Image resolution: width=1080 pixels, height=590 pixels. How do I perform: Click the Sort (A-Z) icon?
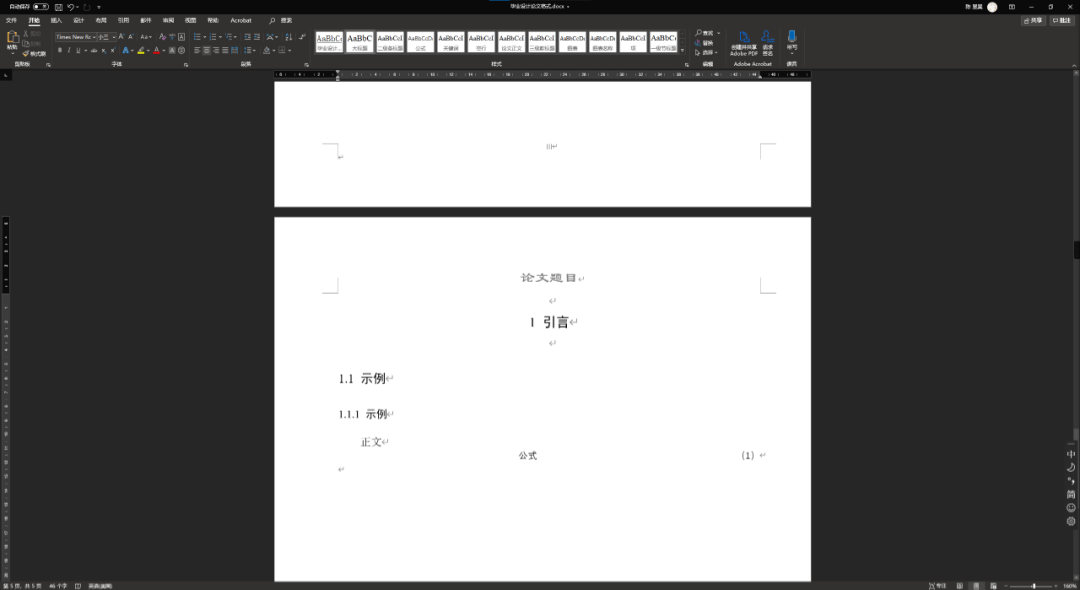(289, 36)
